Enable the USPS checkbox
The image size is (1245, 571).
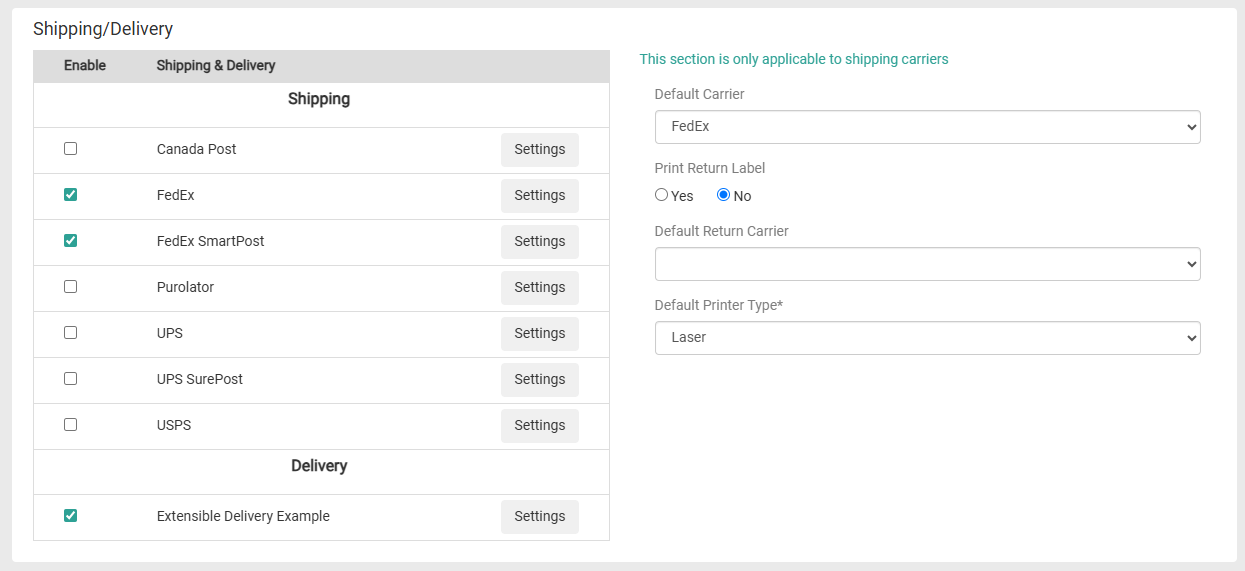coord(70,425)
